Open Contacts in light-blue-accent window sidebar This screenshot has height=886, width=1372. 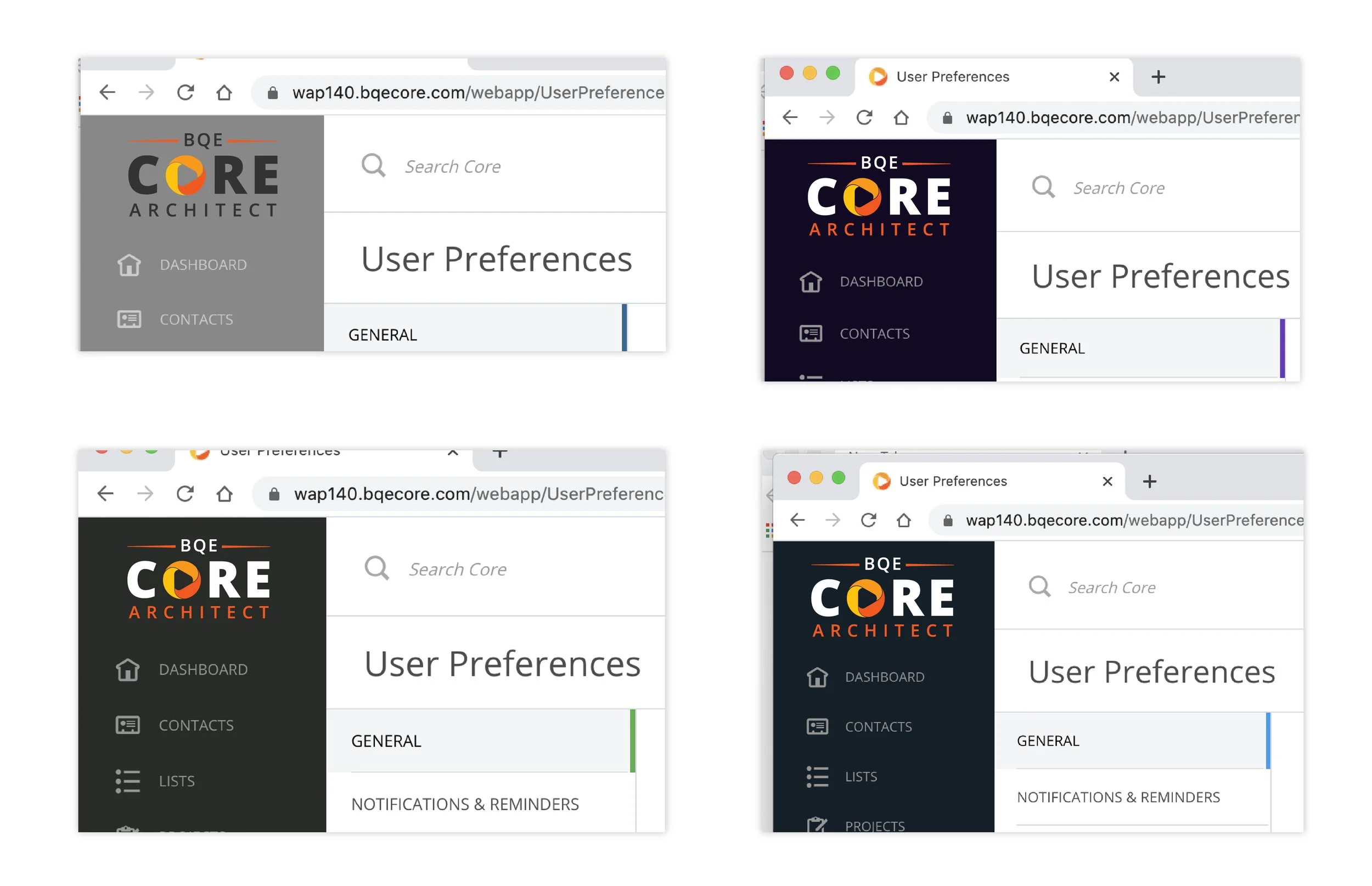click(859, 727)
